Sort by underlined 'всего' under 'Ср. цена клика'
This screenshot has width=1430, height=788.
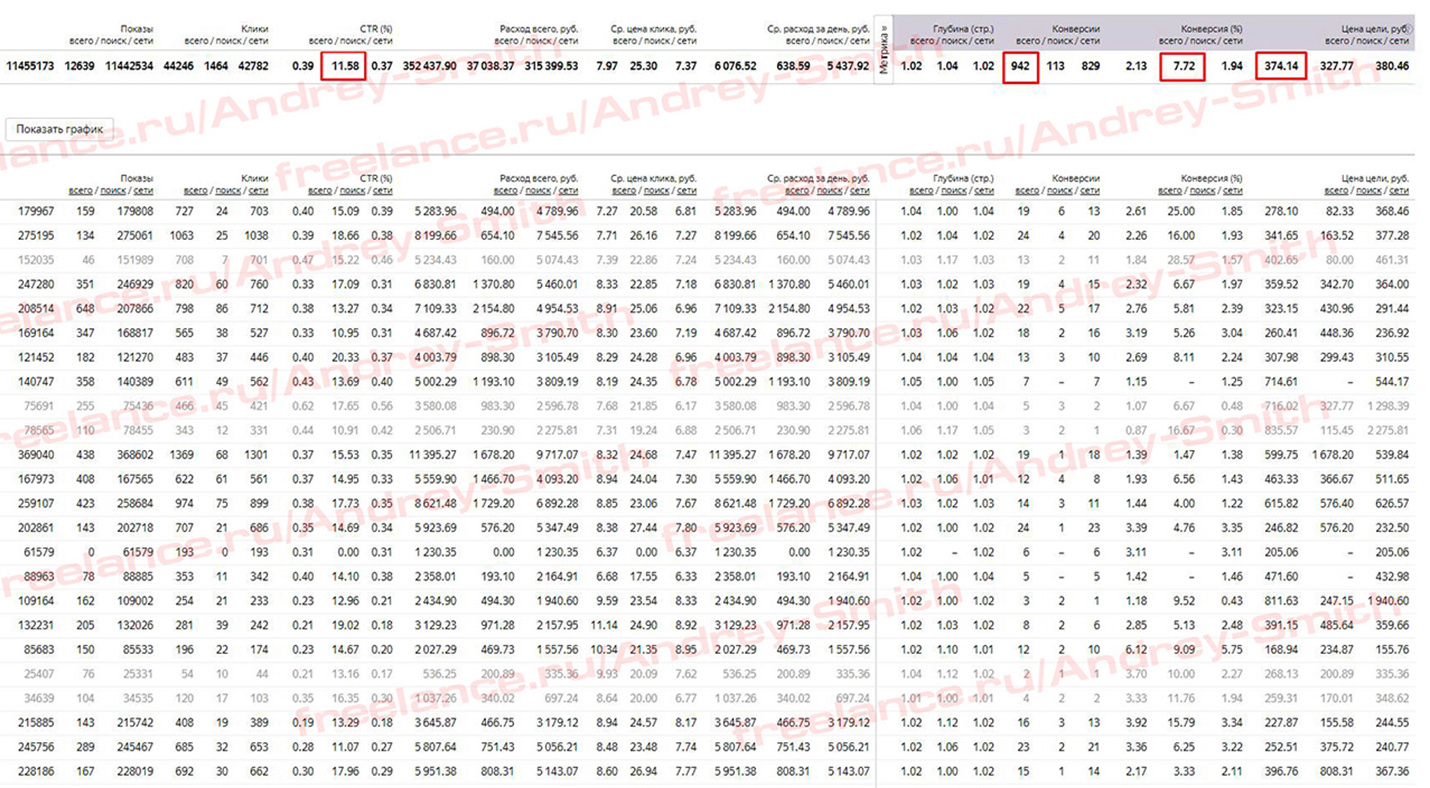pyautogui.click(x=625, y=190)
